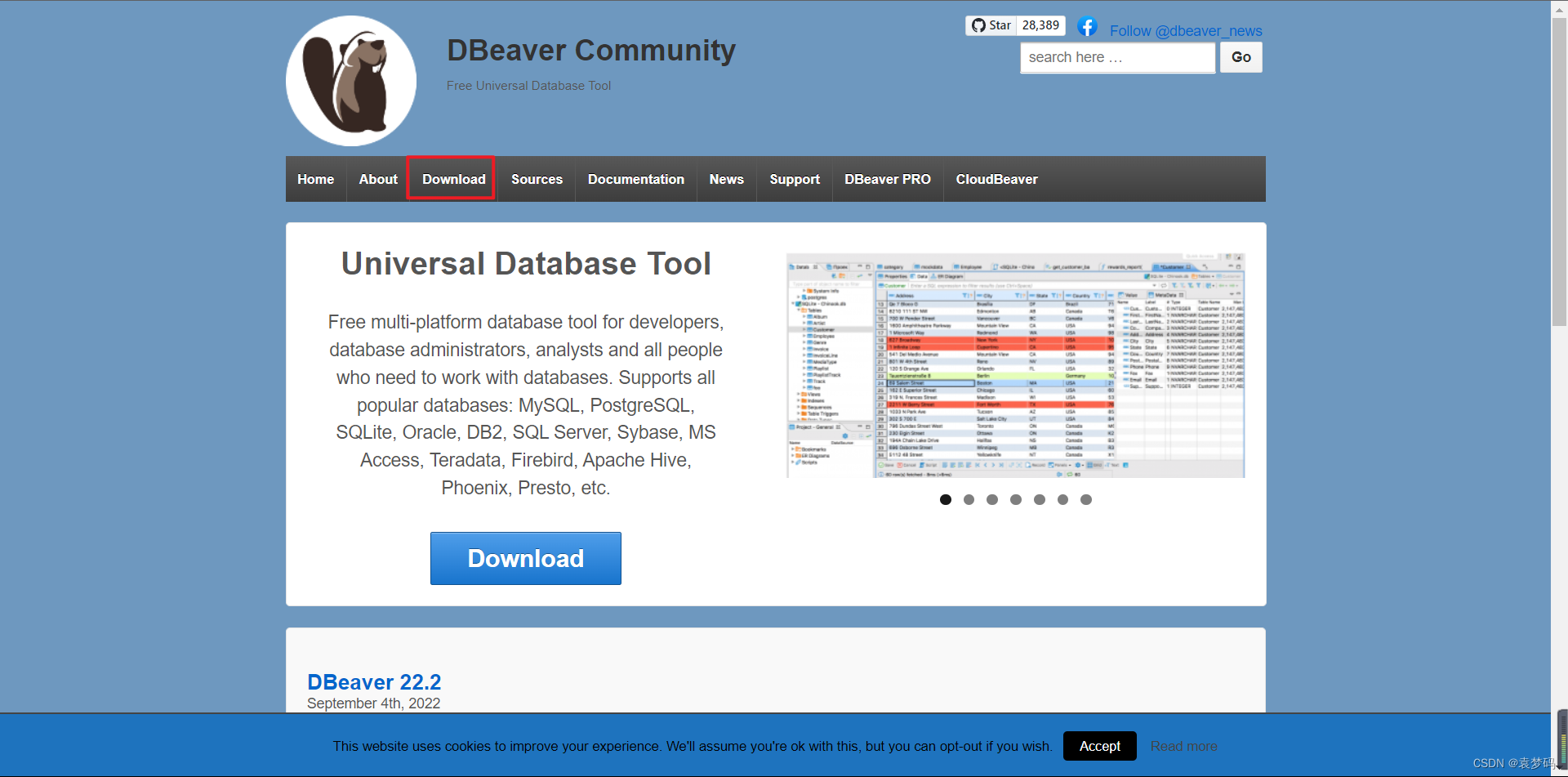
Task: Select the fifth carousel dot
Action: click(1040, 499)
